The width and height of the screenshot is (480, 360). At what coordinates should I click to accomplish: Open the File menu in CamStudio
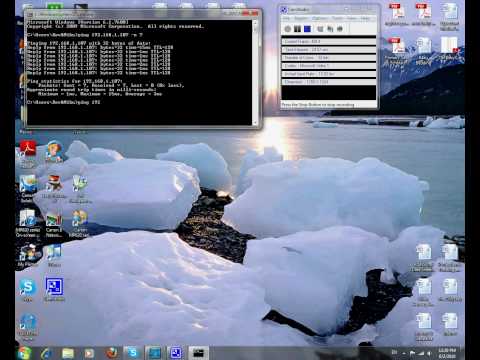tap(286, 18)
